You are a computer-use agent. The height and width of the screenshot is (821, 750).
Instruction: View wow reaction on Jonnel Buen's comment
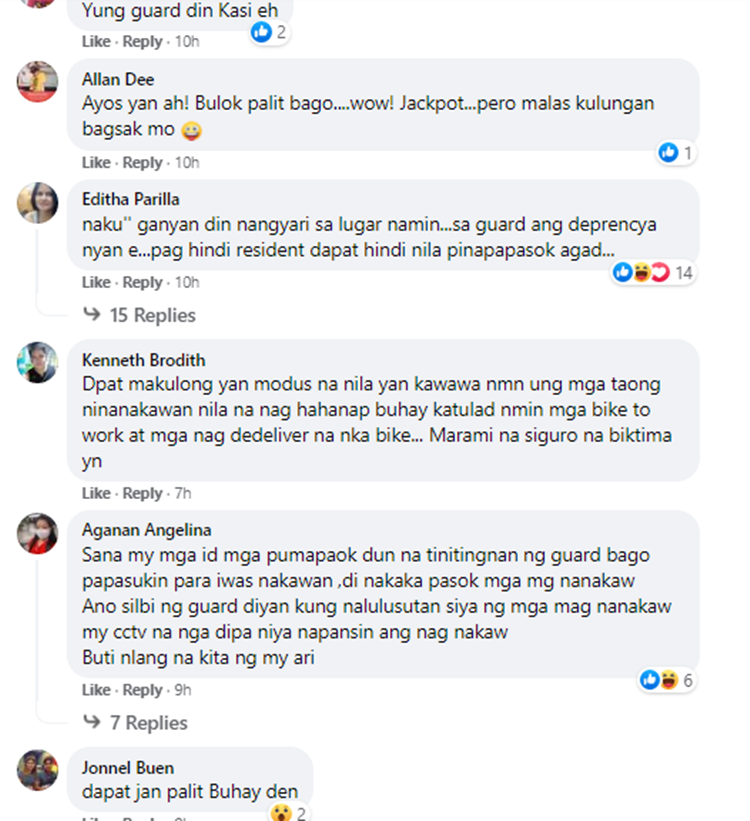coord(288,813)
